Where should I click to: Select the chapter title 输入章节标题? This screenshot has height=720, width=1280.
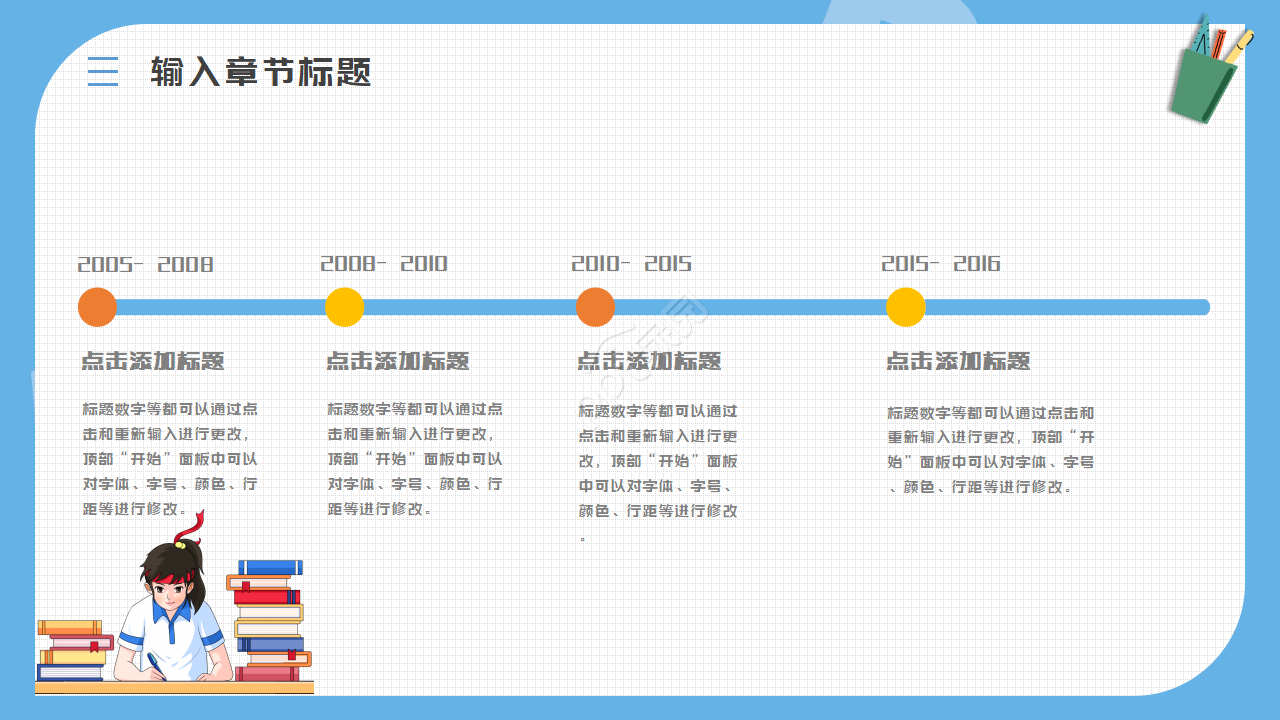[x=261, y=72]
